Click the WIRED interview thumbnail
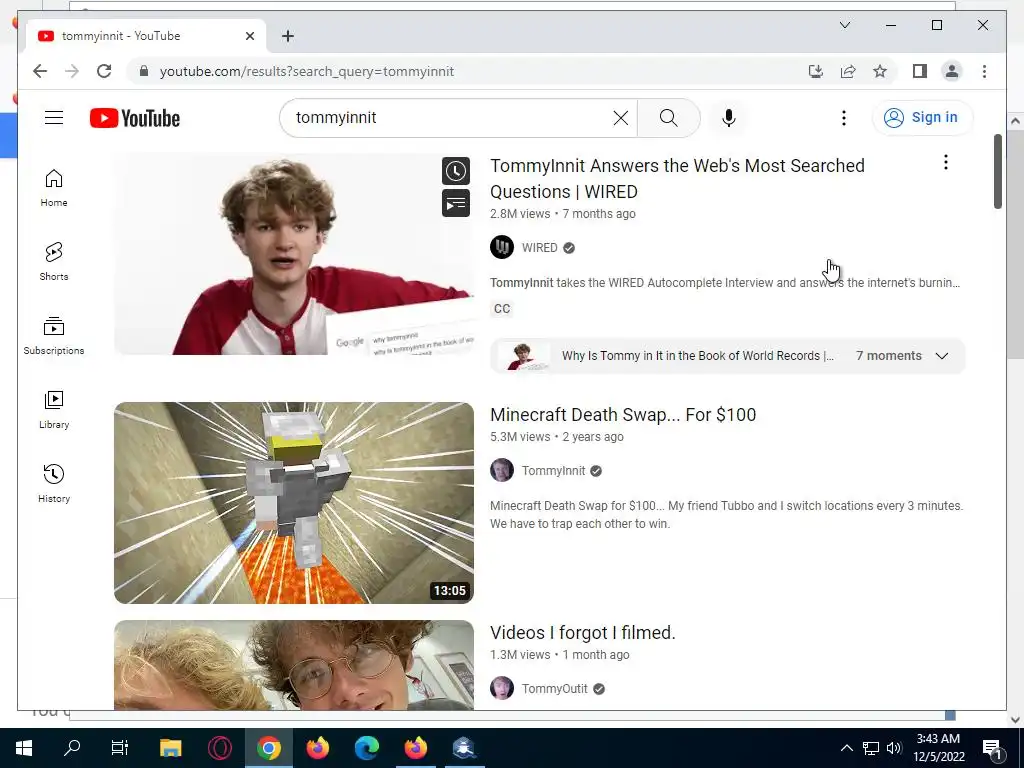Screen dimensions: 1024x768 point(294,253)
